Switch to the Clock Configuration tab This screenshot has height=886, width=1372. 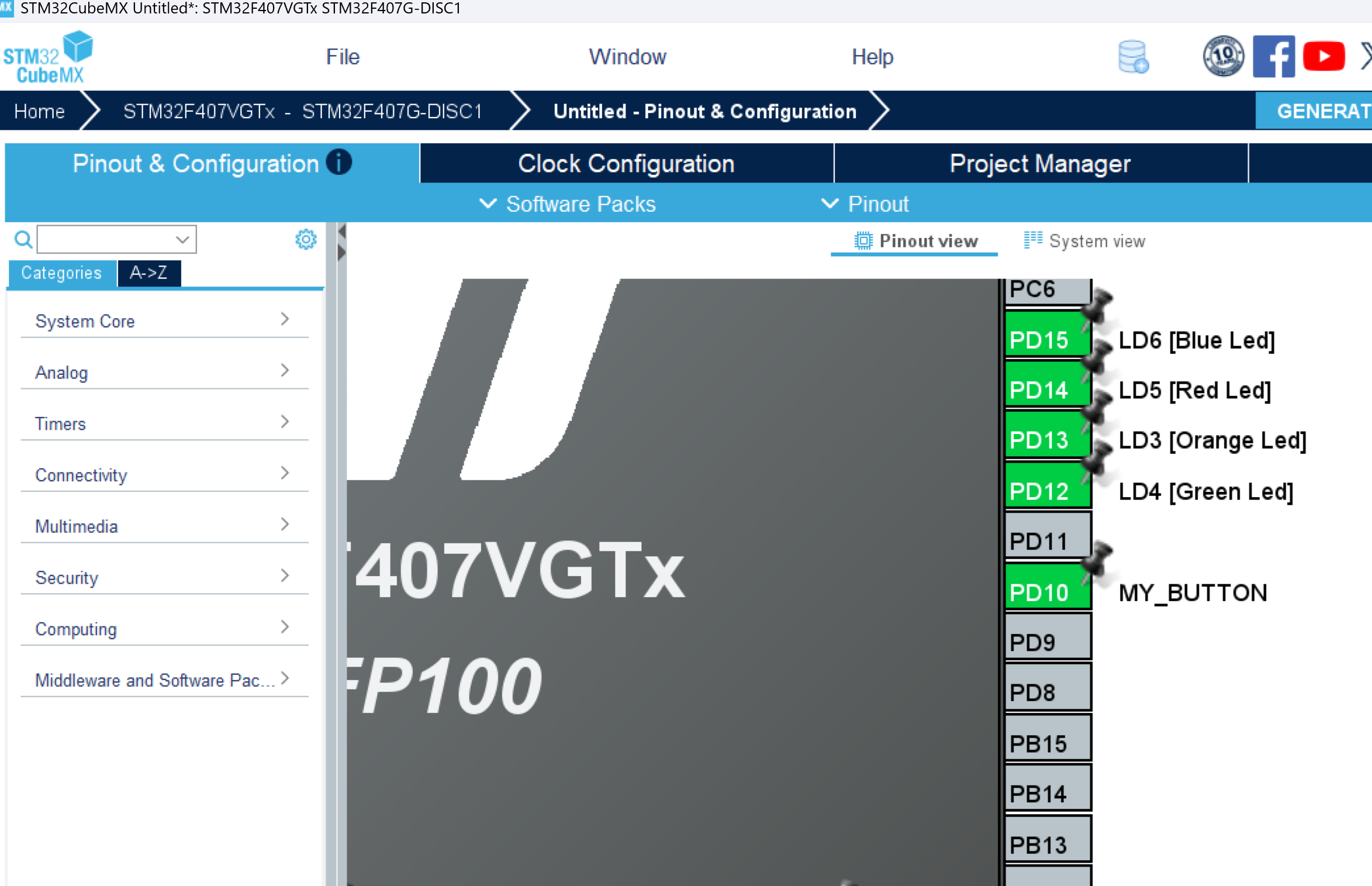click(x=627, y=163)
